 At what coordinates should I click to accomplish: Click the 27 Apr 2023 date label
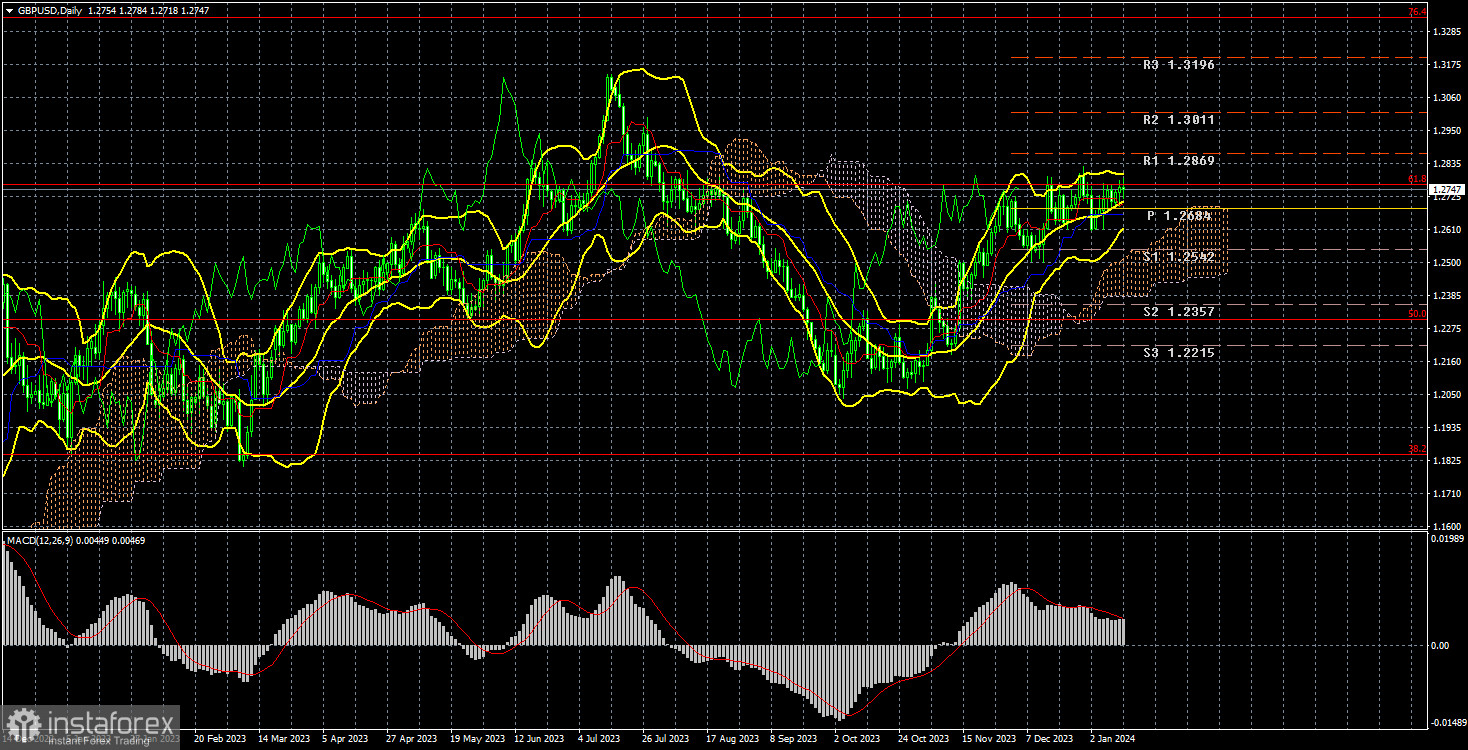coord(412,739)
